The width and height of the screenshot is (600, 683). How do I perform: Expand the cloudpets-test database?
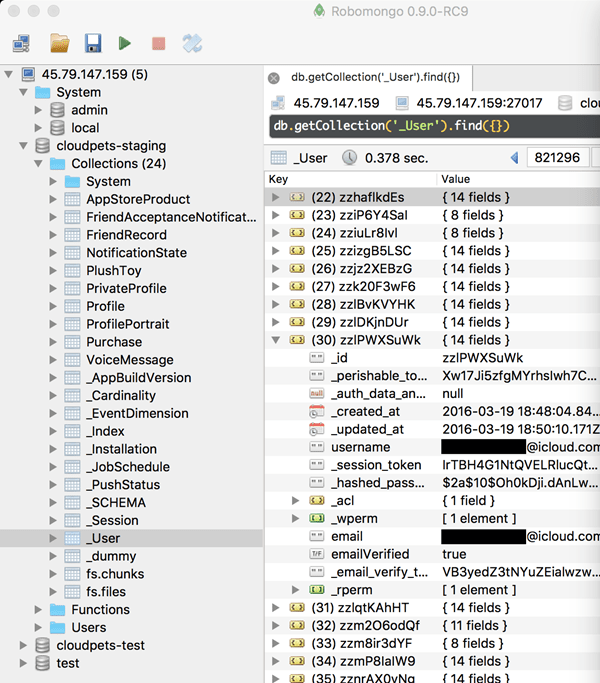click(24, 646)
